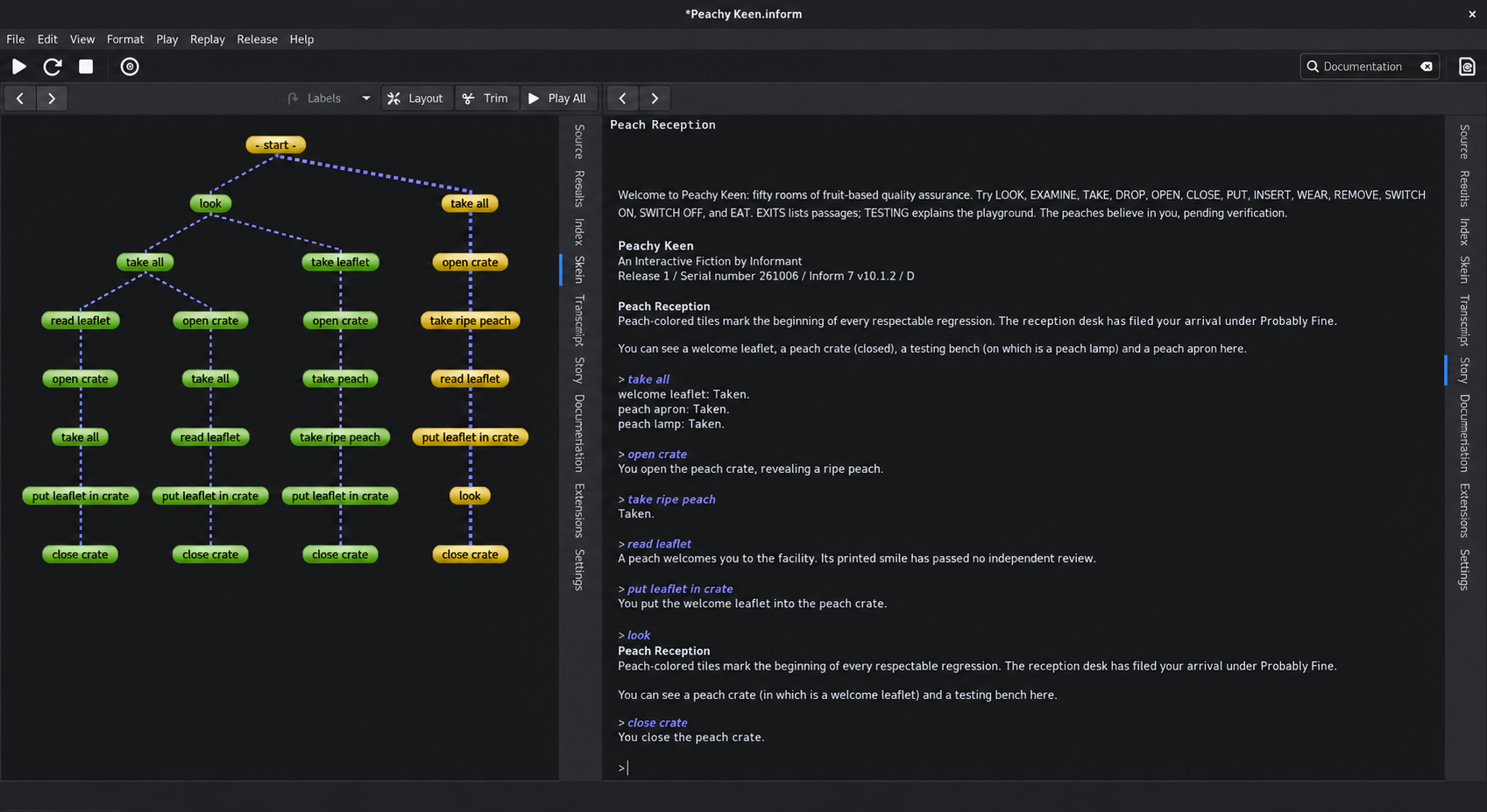Click the Layout button
This screenshot has height=812, width=1487.
(416, 98)
